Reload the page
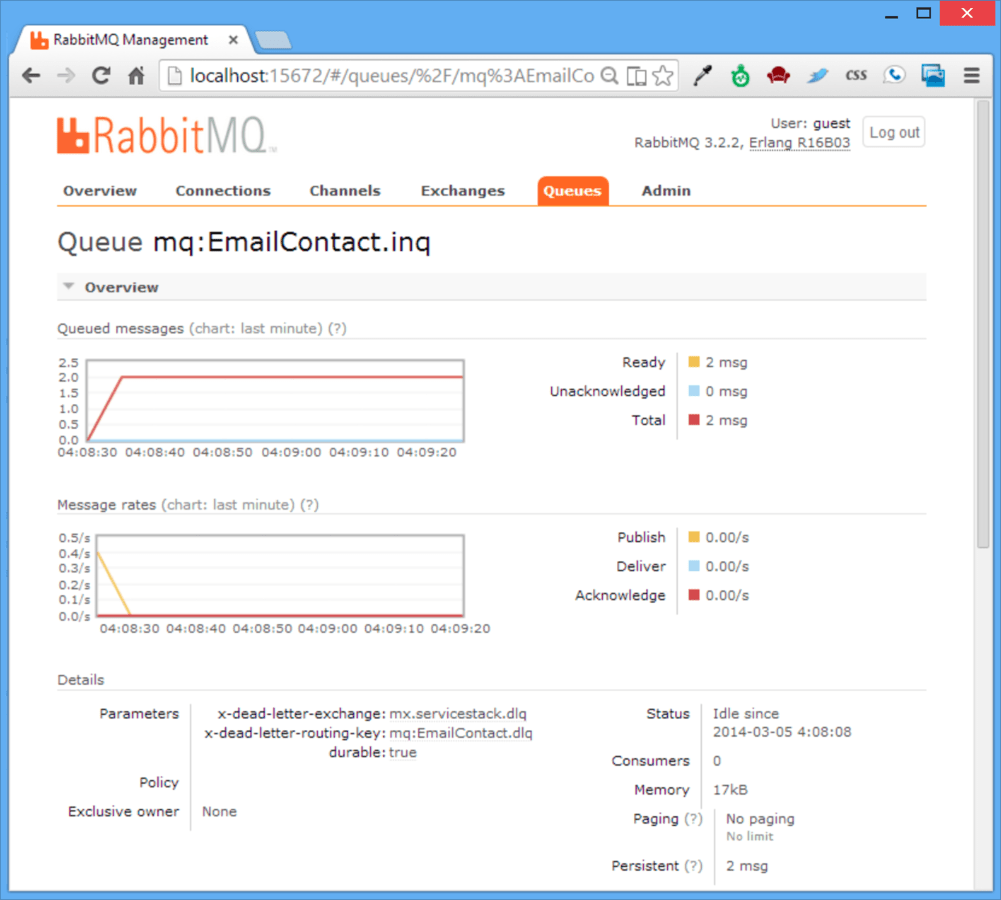1001x900 pixels. [102, 75]
